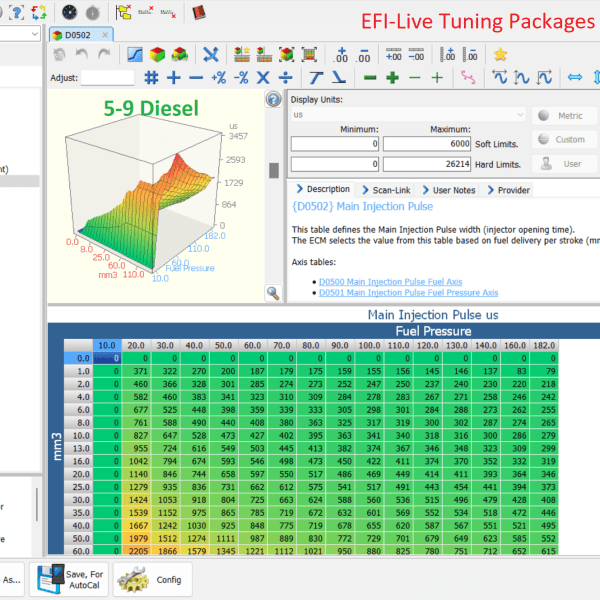Click the Hard Limits maximum field showing 26214
Image resolution: width=600 pixels, height=600 pixels.
(x=427, y=164)
